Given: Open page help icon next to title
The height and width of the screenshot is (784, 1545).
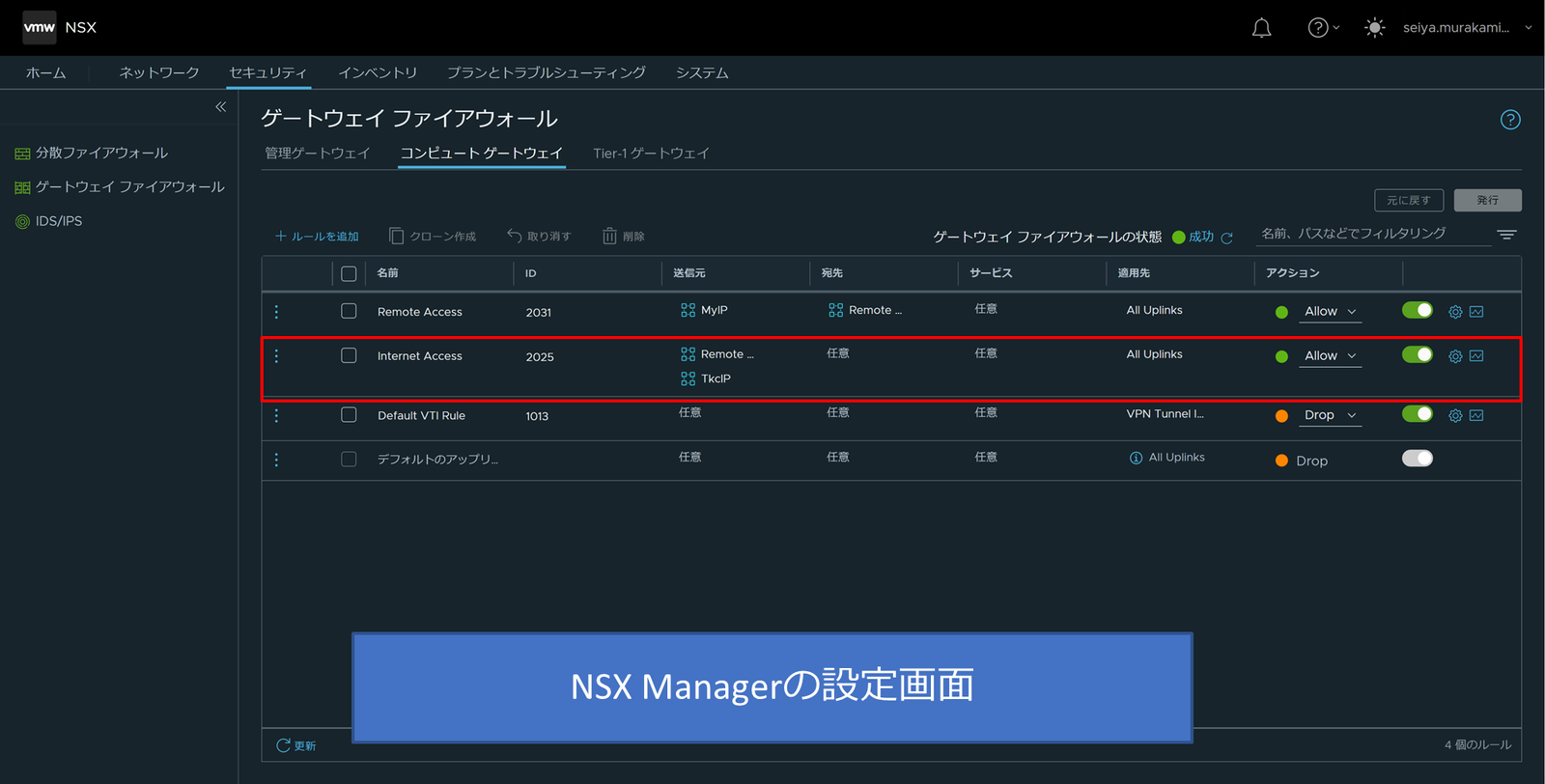Looking at the screenshot, I should point(1510,120).
